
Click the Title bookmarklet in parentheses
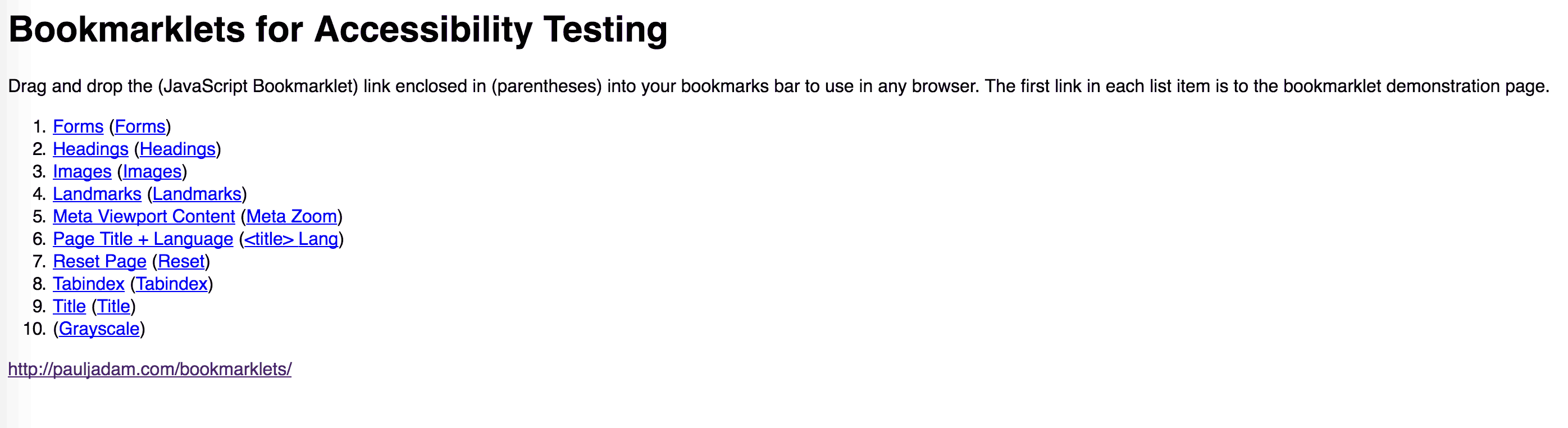tap(113, 307)
